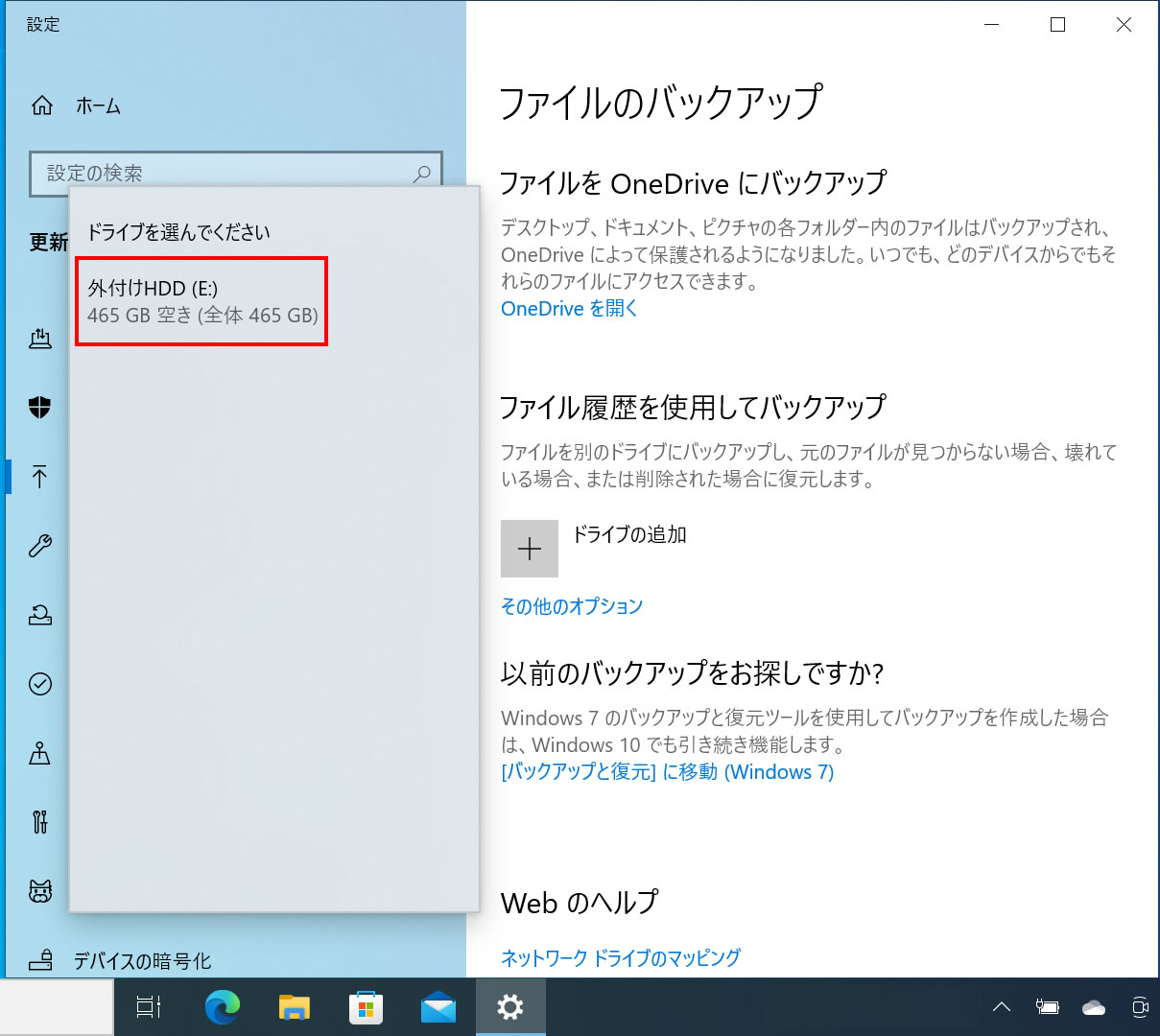Click the search magnifier icon
The image size is (1160, 1036).
421,174
